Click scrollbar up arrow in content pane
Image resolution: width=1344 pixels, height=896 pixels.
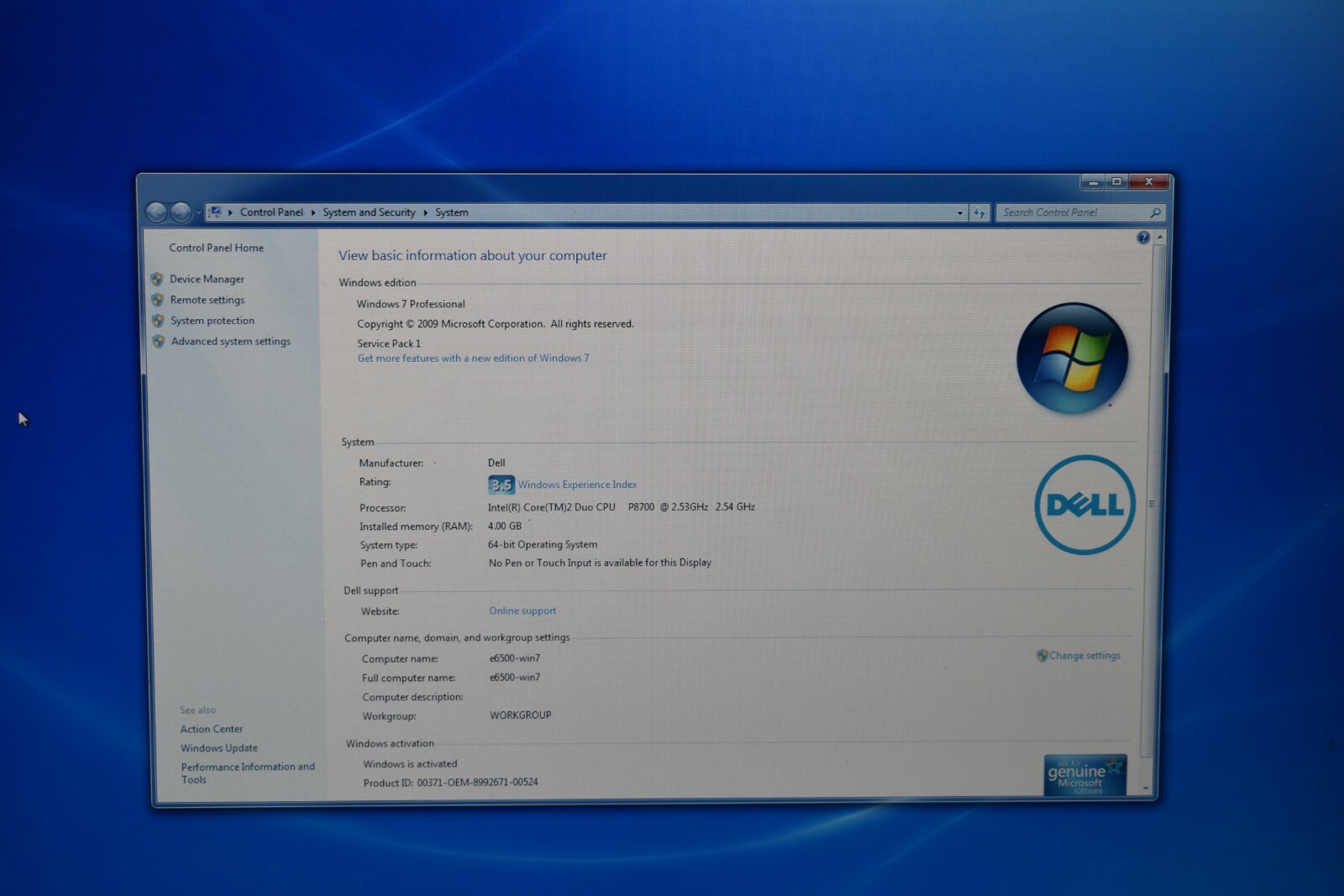click(1160, 238)
